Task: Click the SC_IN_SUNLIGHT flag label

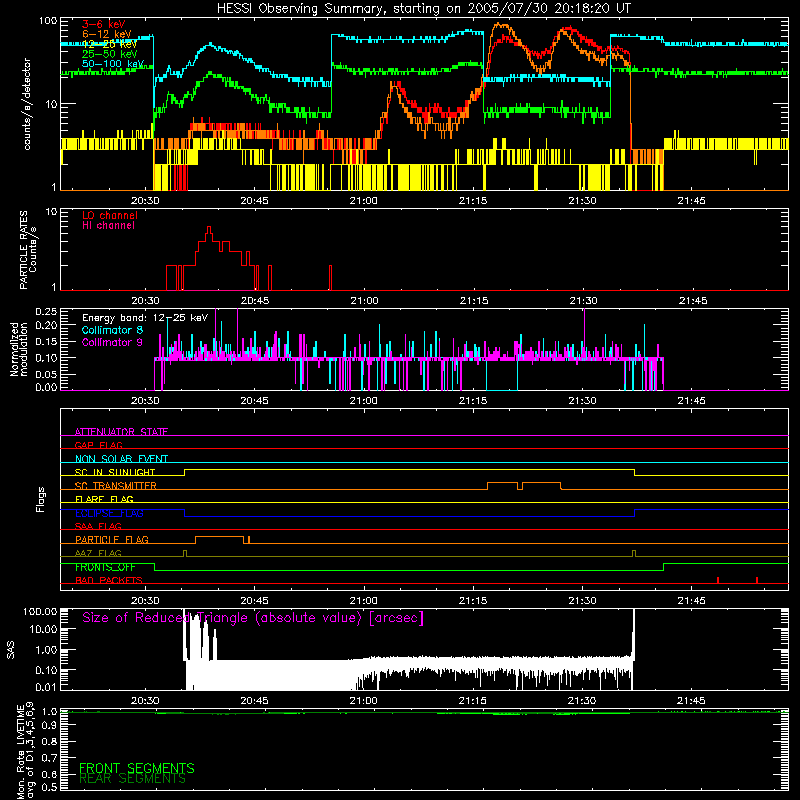Action: click(x=115, y=472)
